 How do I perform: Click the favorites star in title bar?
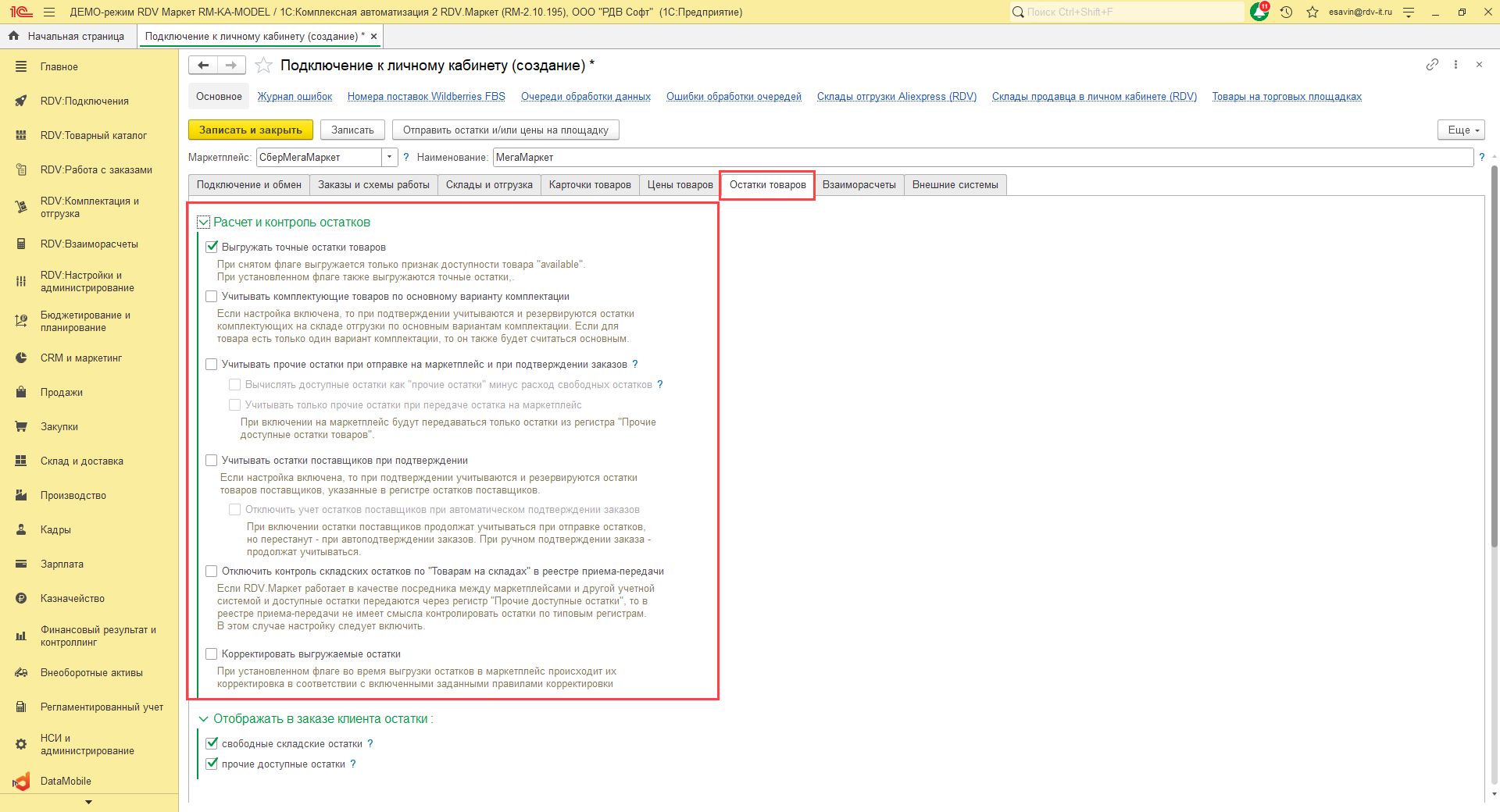point(1312,12)
